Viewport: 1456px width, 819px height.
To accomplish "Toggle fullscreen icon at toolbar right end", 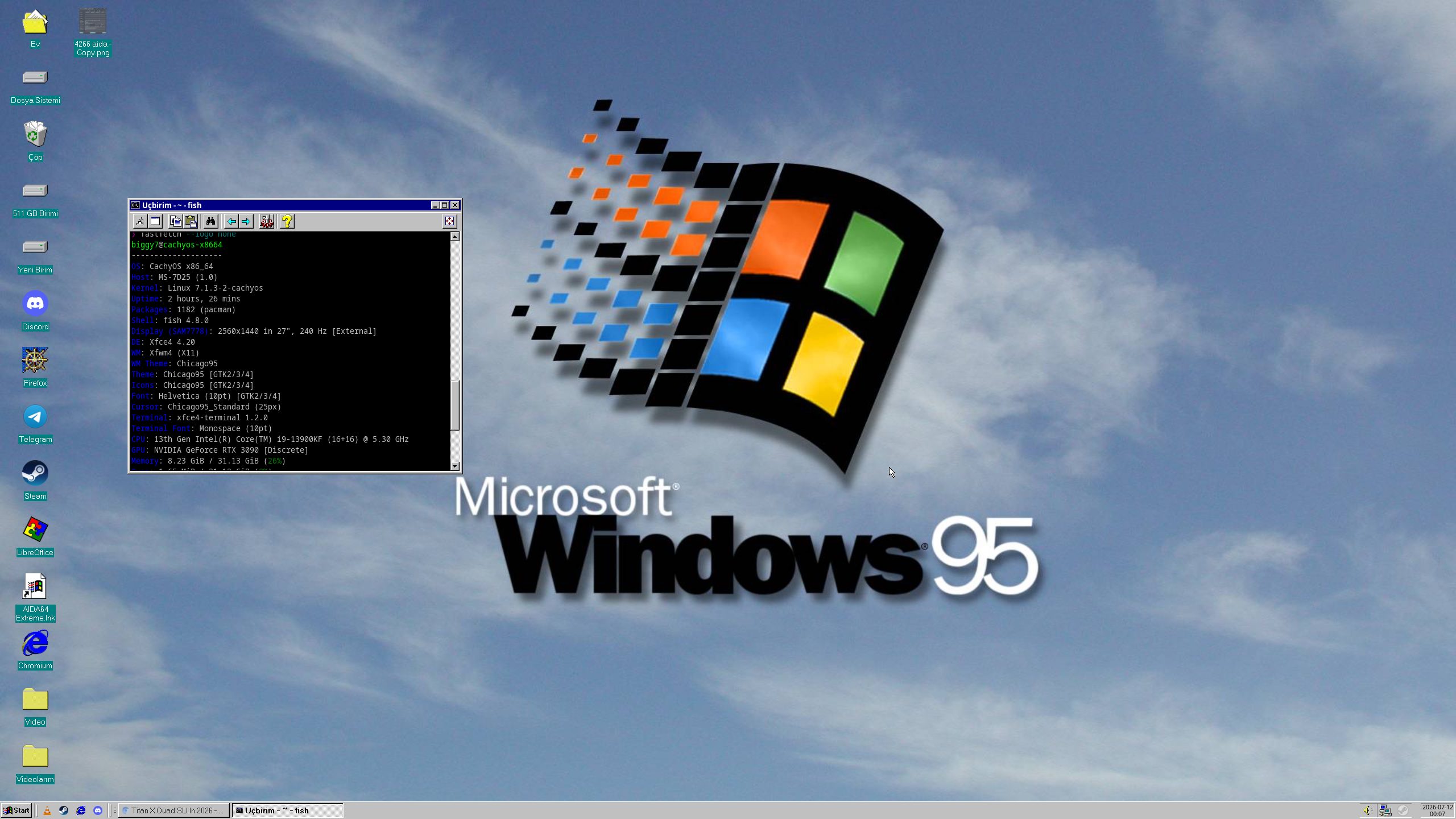I will (449, 221).
